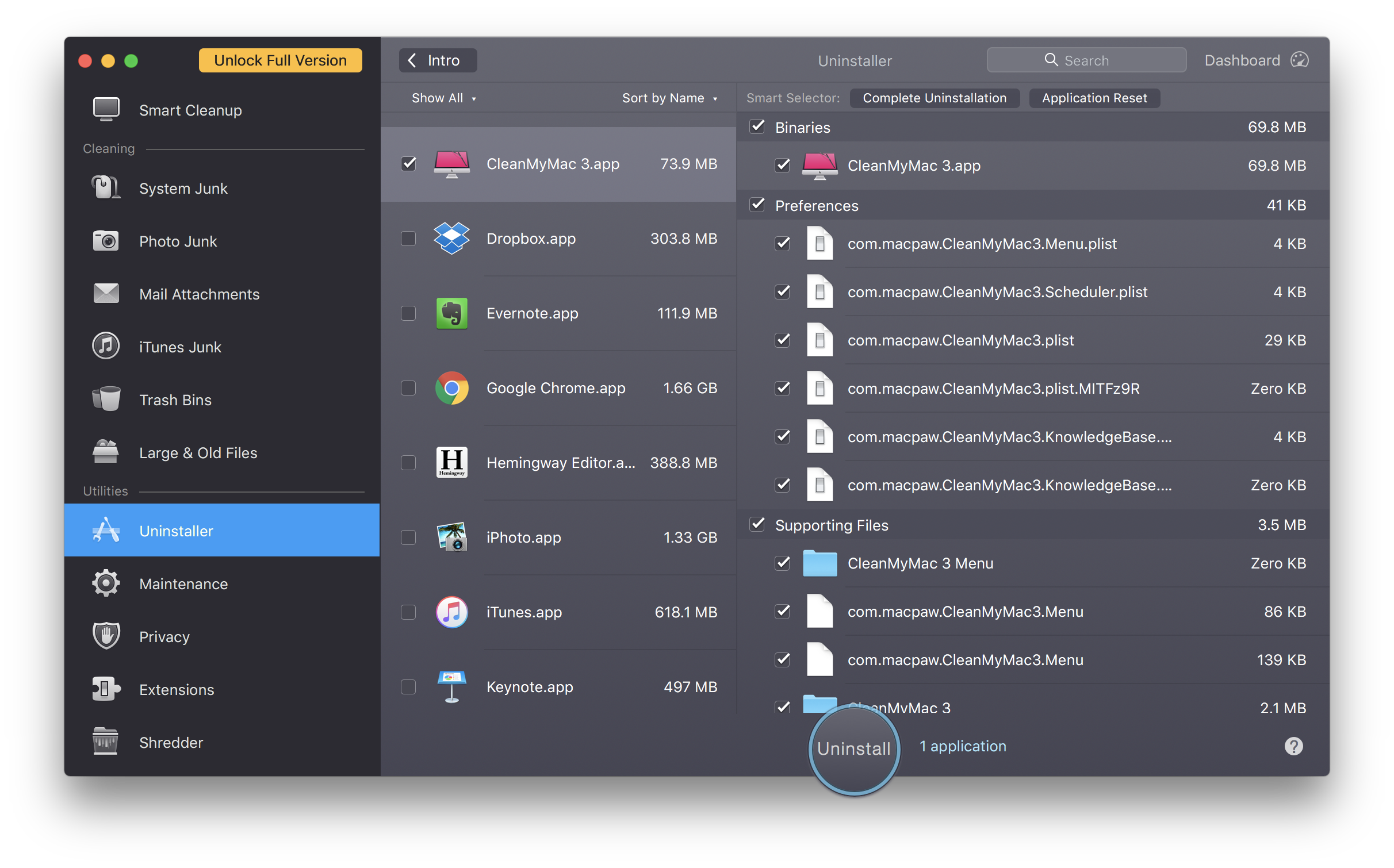
Task: Open the Maintenance utility
Action: 183,583
